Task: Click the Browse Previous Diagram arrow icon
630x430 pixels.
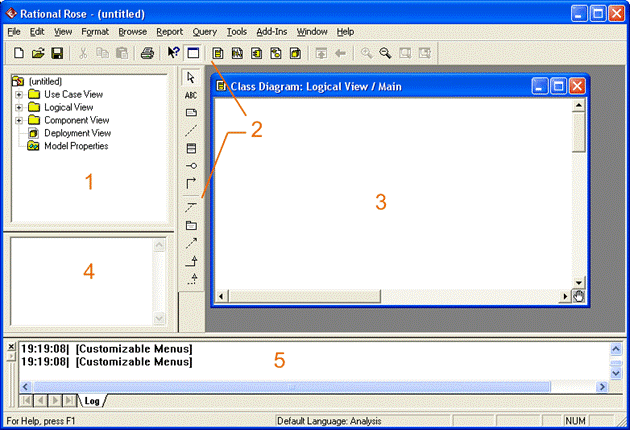Action: (340, 53)
